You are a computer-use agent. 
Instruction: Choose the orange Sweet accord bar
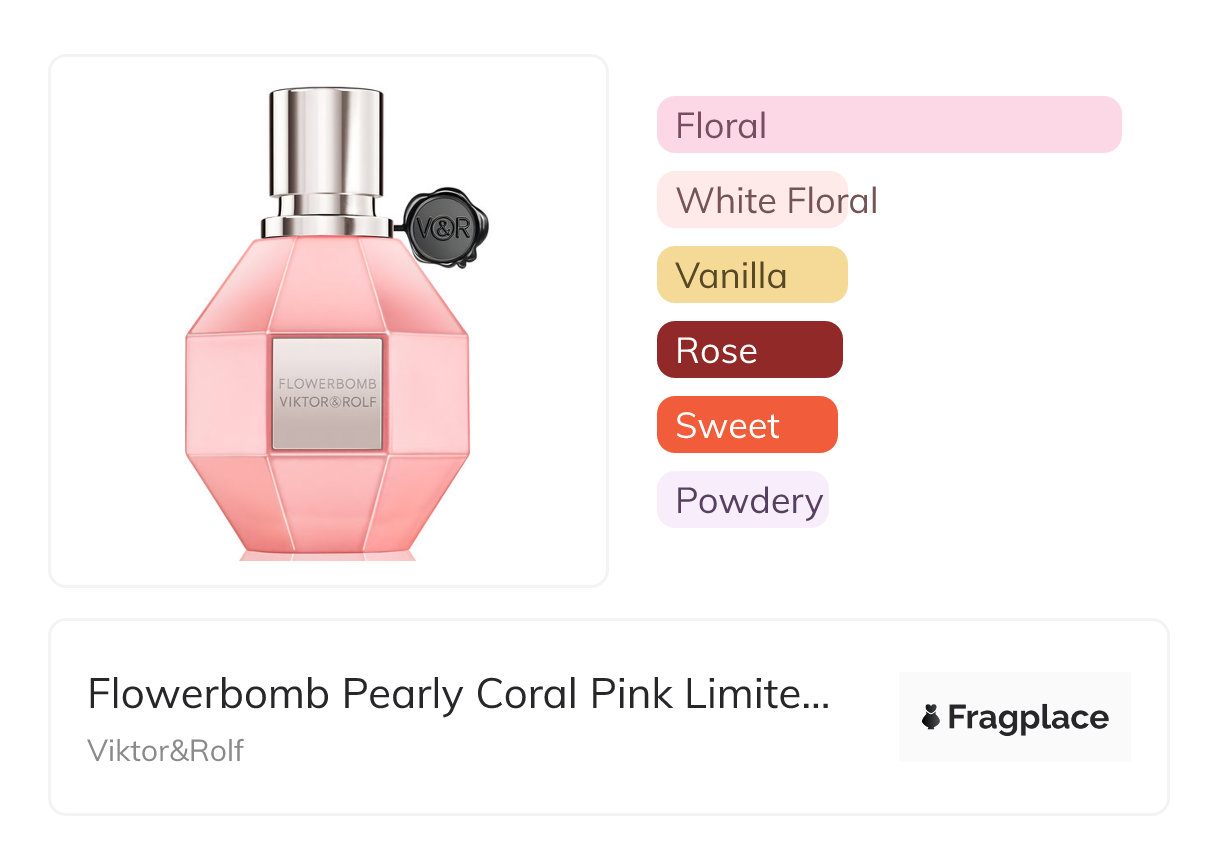(x=747, y=425)
